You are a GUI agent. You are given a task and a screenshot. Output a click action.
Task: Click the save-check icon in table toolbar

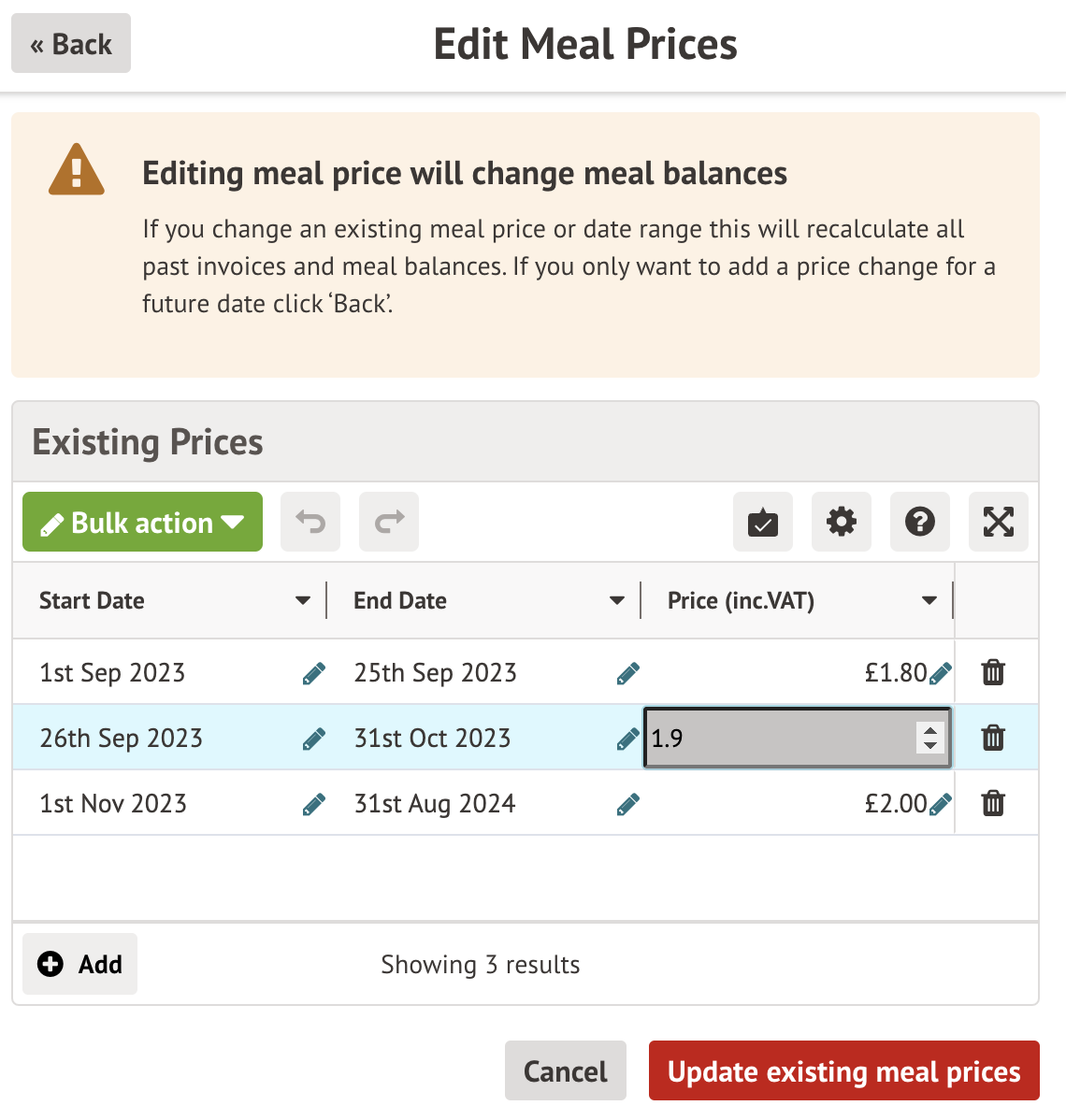pos(763,522)
